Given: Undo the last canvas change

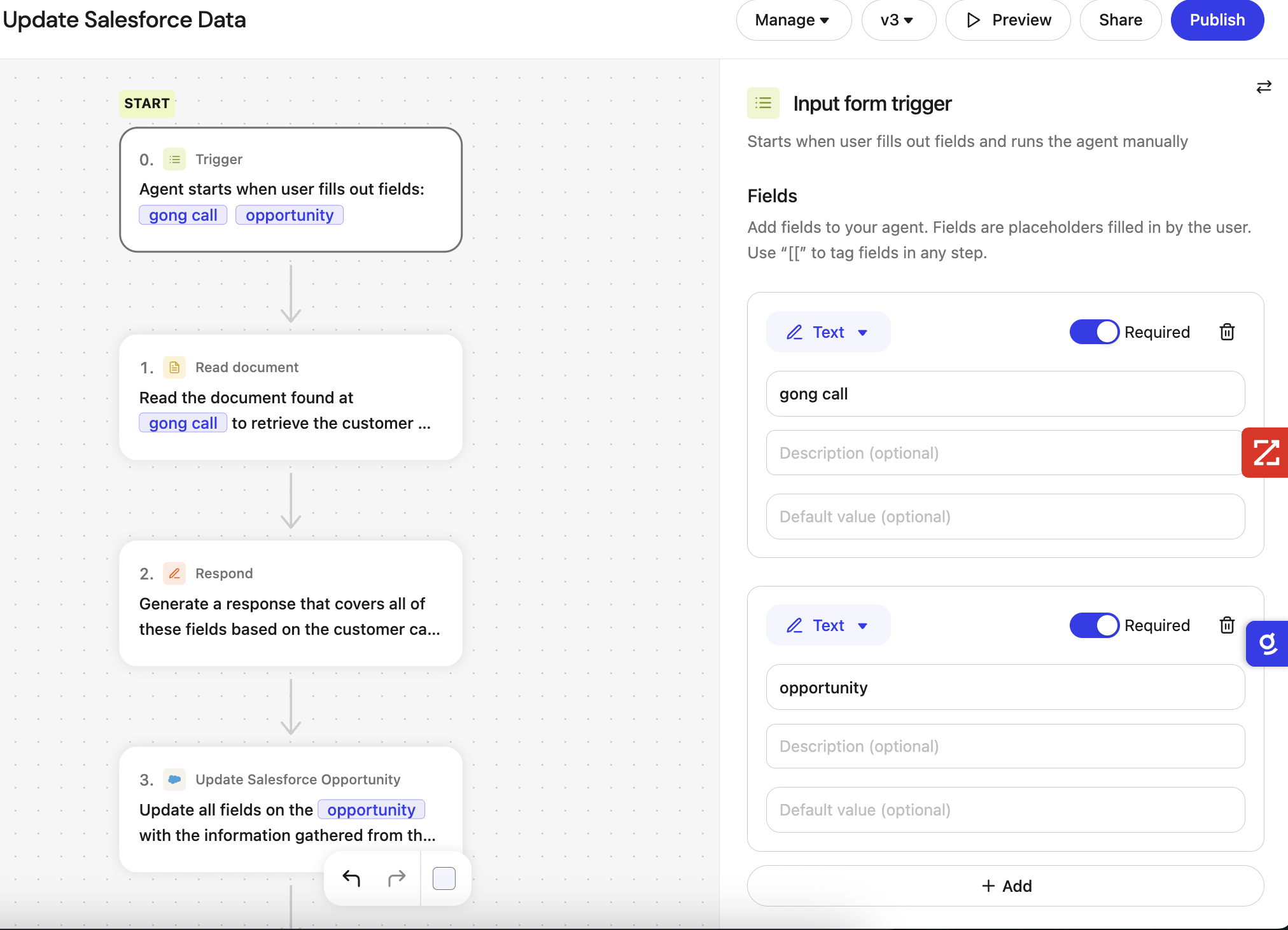Looking at the screenshot, I should [351, 878].
